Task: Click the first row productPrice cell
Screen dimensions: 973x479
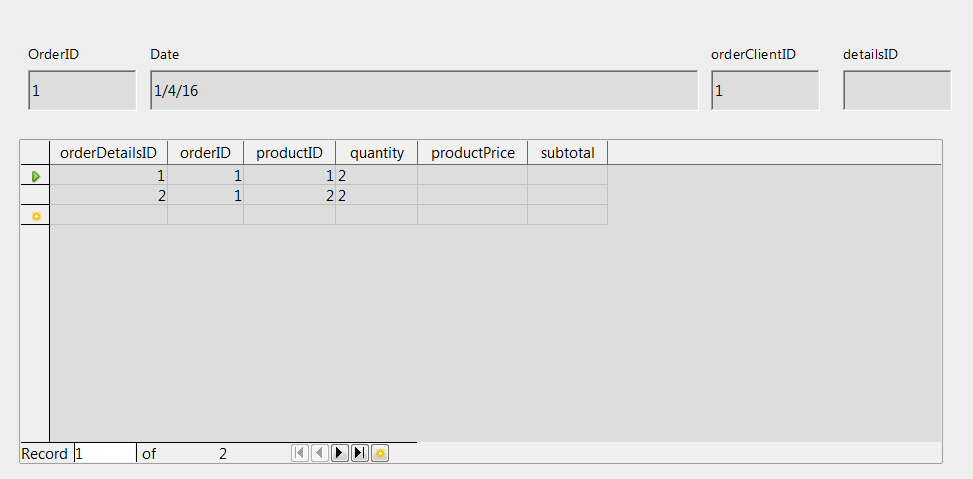Action: coord(472,176)
